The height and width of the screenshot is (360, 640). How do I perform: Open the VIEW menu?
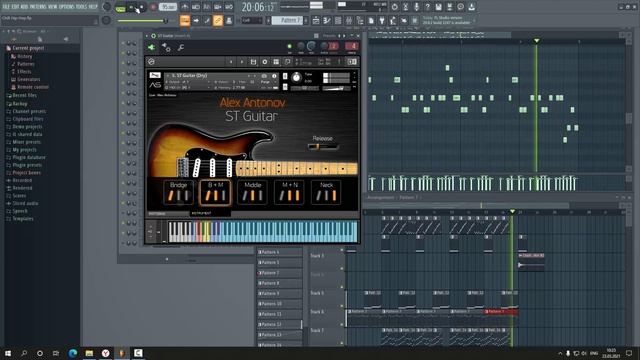pos(53,7)
